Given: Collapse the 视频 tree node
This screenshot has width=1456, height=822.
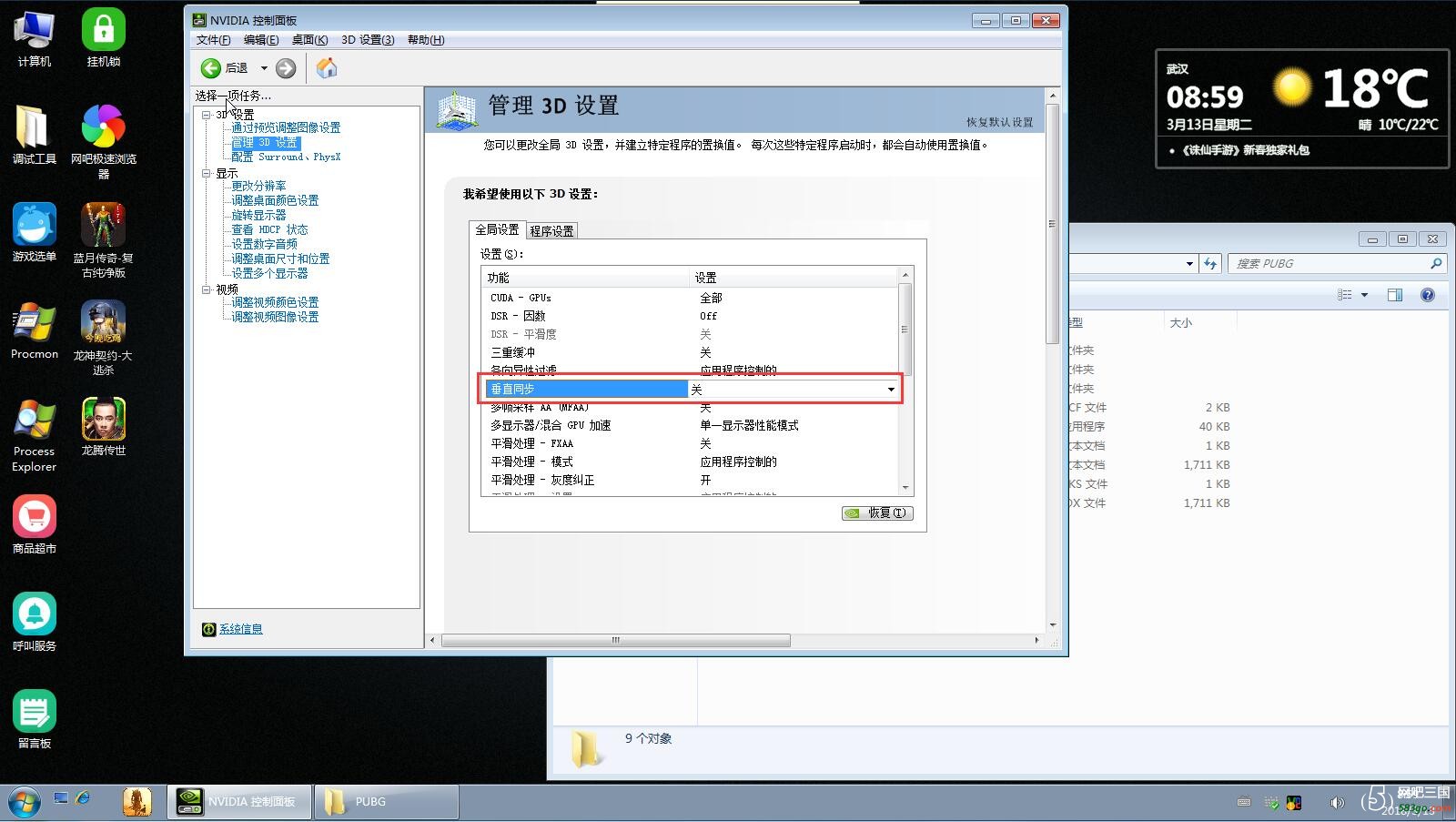Looking at the screenshot, I should (207, 289).
